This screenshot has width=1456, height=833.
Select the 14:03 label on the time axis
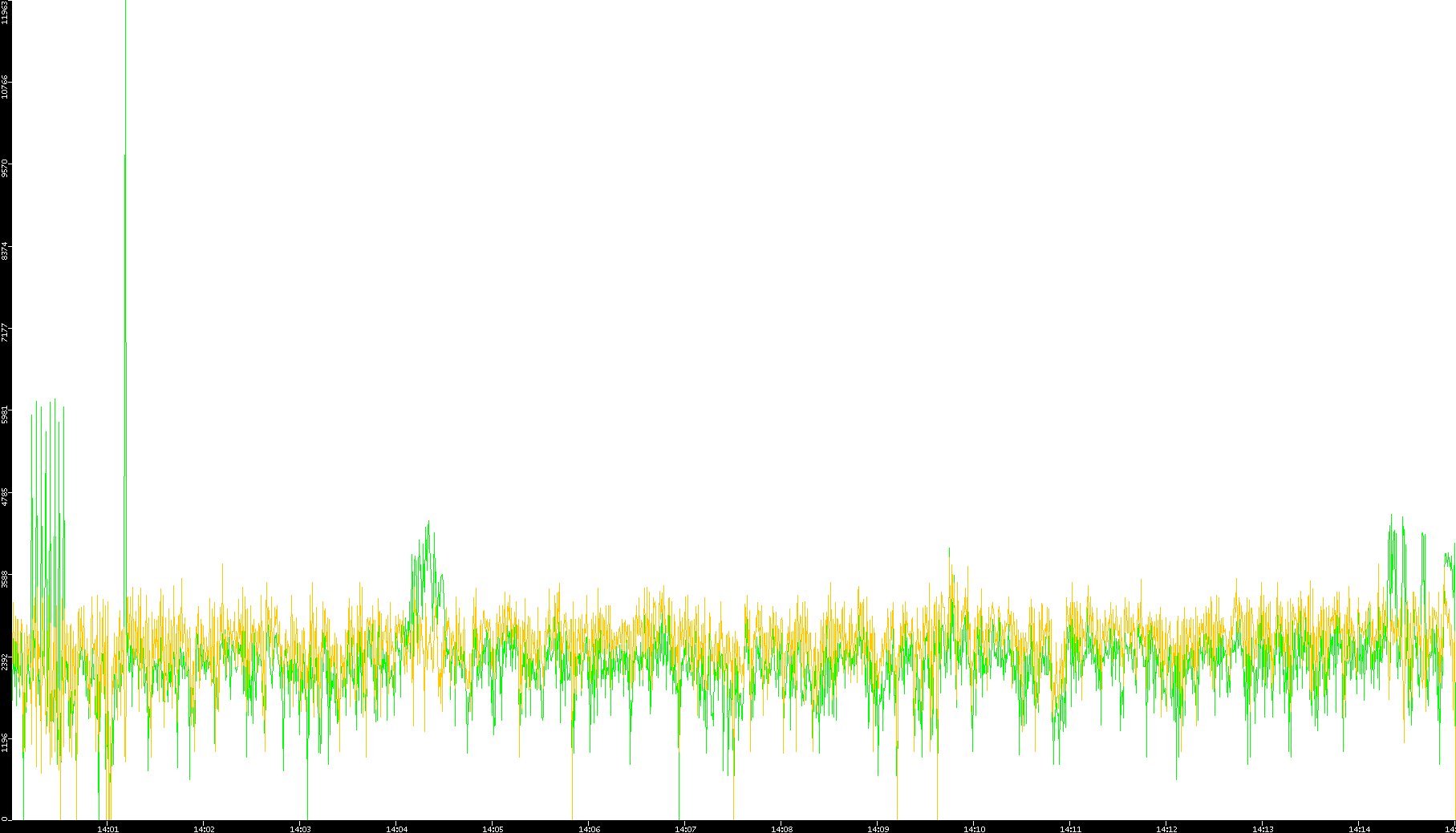300,829
